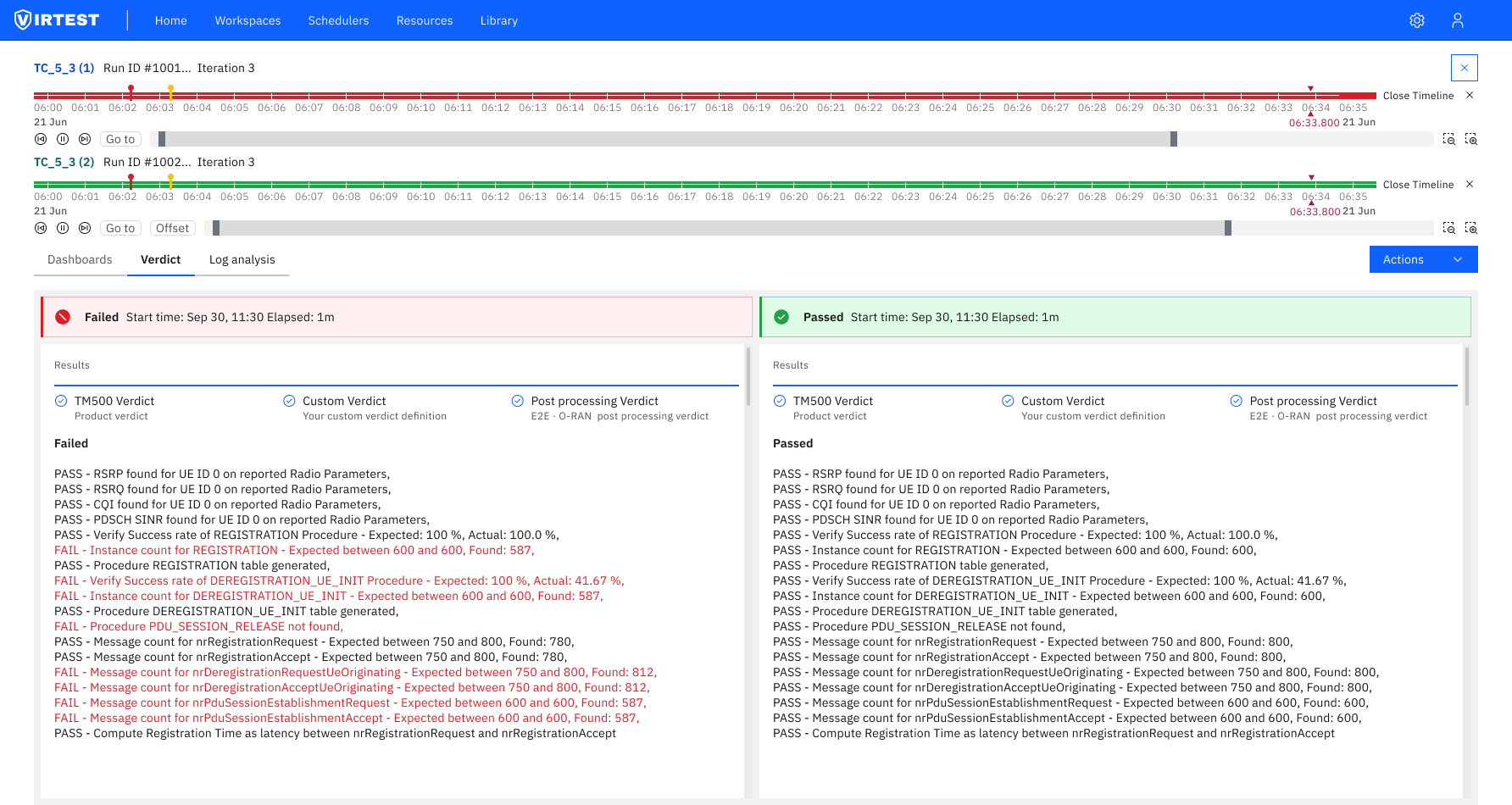The image size is (1512, 805).
Task: Zoom out the TC_5_3 (1) timeline
Action: 1448,138
